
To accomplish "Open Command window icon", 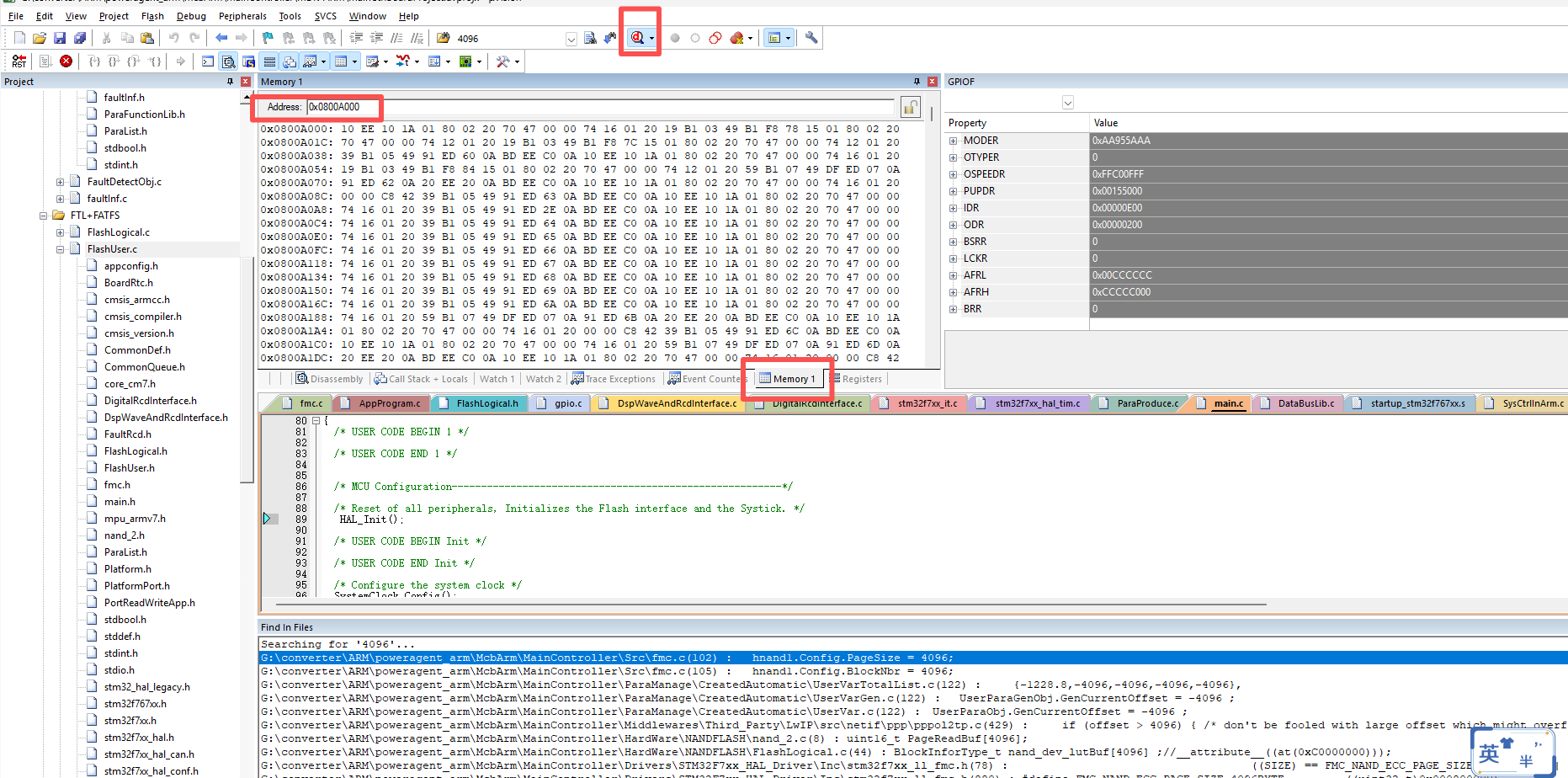I will point(208,61).
